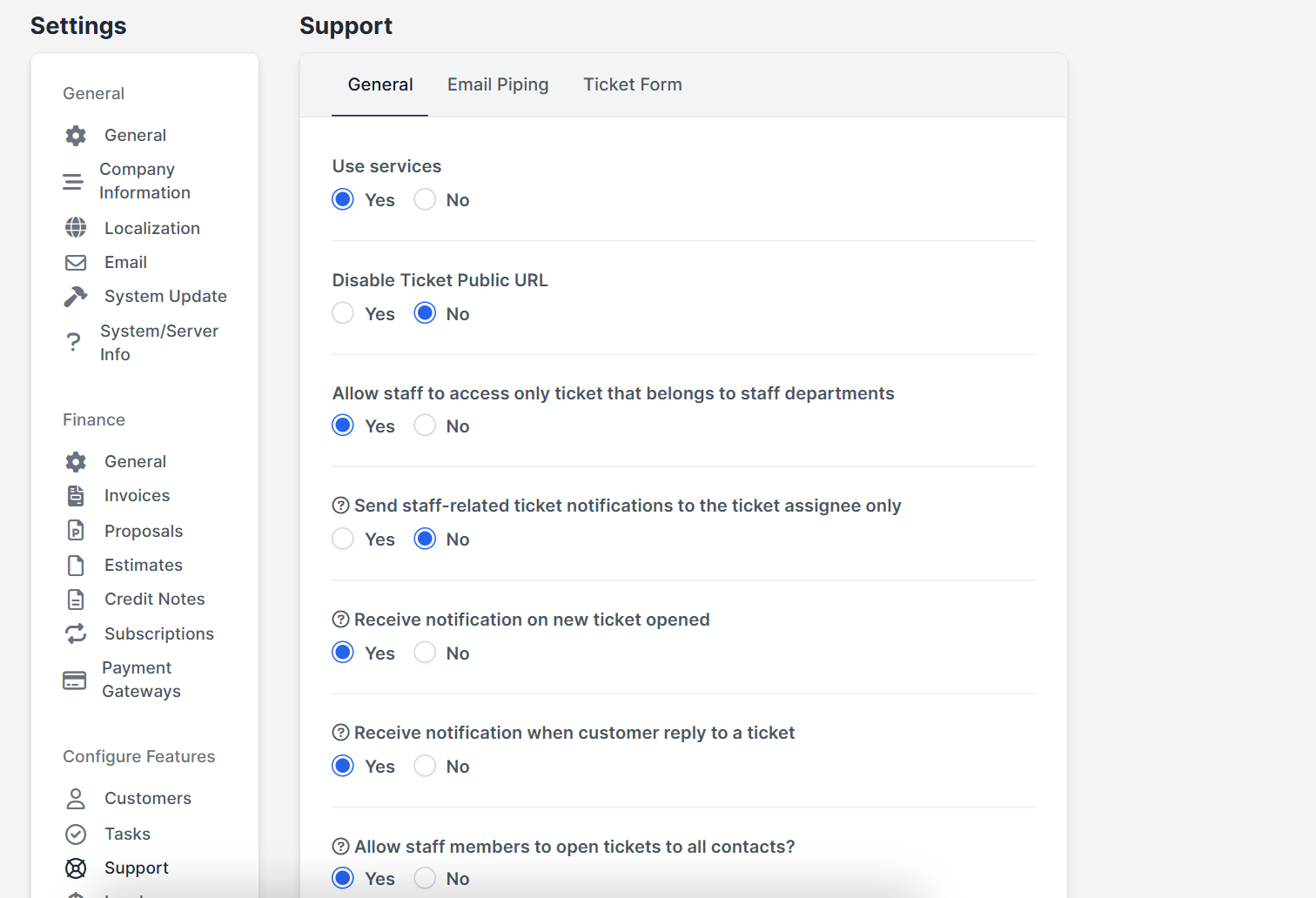Viewport: 1316px width, 898px height.
Task: Select No for staff department ticket access only
Action: 425,425
